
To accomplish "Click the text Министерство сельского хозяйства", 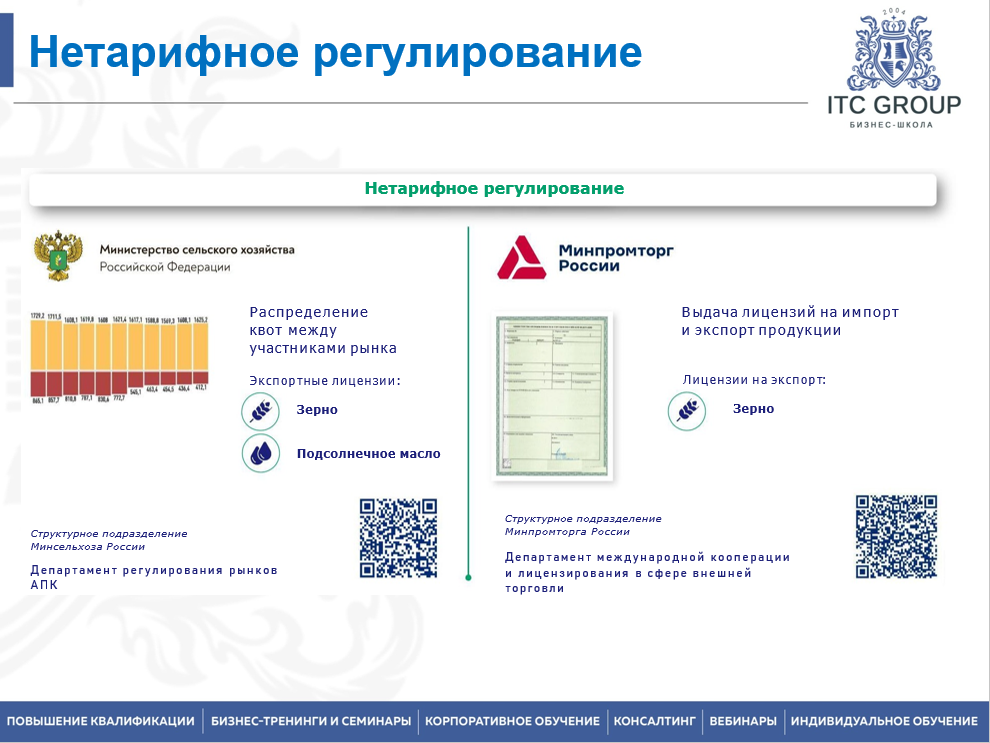I will pyautogui.click(x=197, y=249).
